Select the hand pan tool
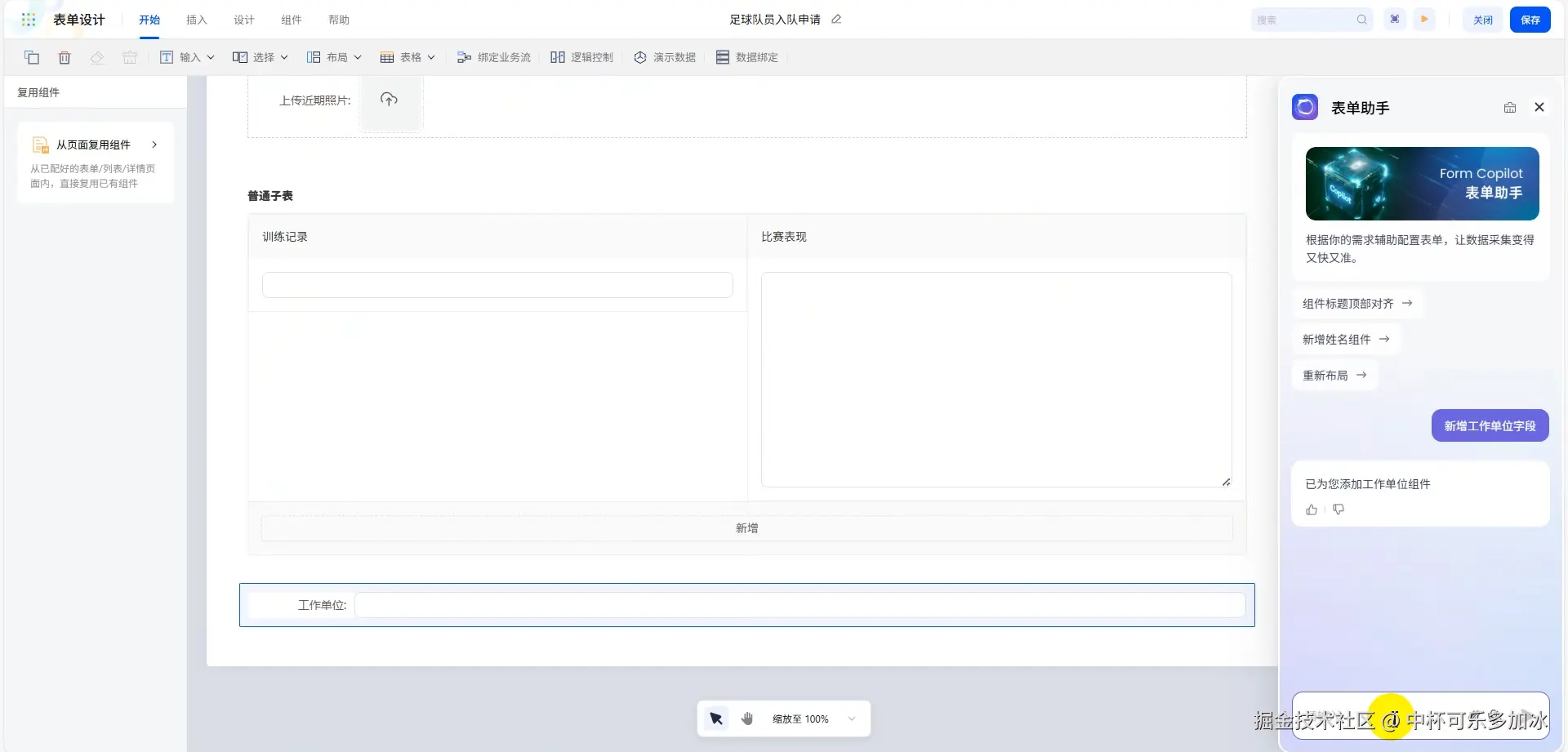The width and height of the screenshot is (1568, 752). click(x=747, y=719)
